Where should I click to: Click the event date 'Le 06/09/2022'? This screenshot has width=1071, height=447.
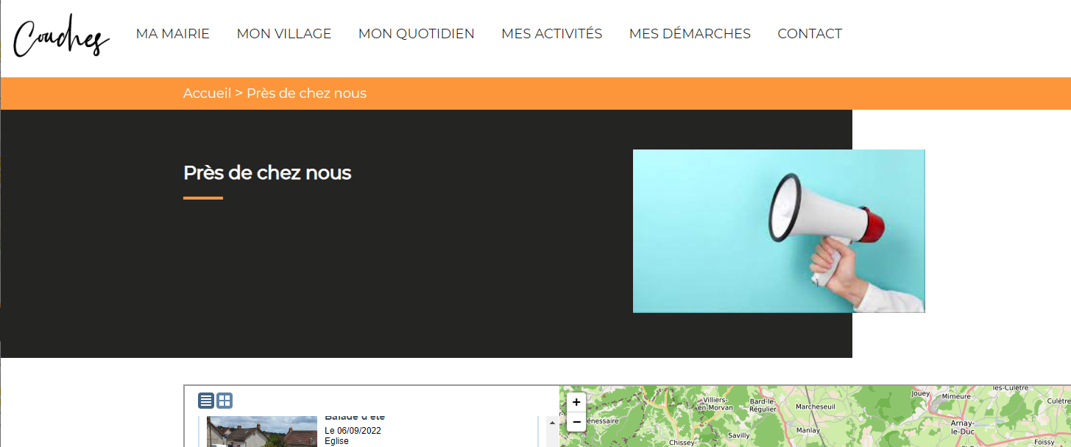pyautogui.click(x=353, y=431)
